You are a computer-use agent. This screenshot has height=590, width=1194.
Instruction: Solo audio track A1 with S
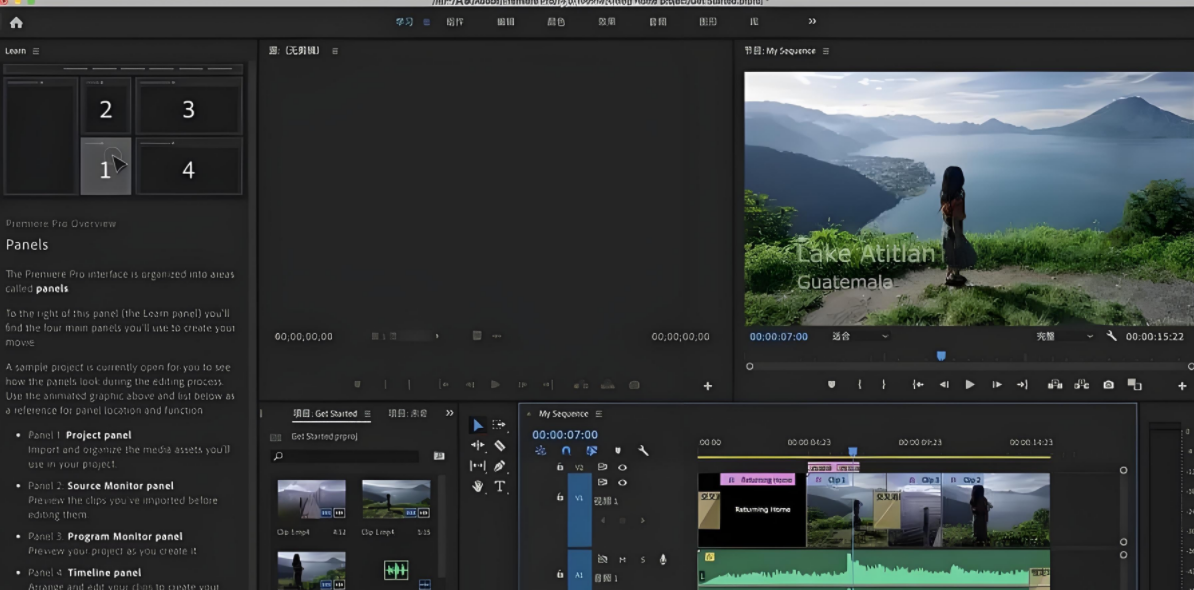click(643, 560)
